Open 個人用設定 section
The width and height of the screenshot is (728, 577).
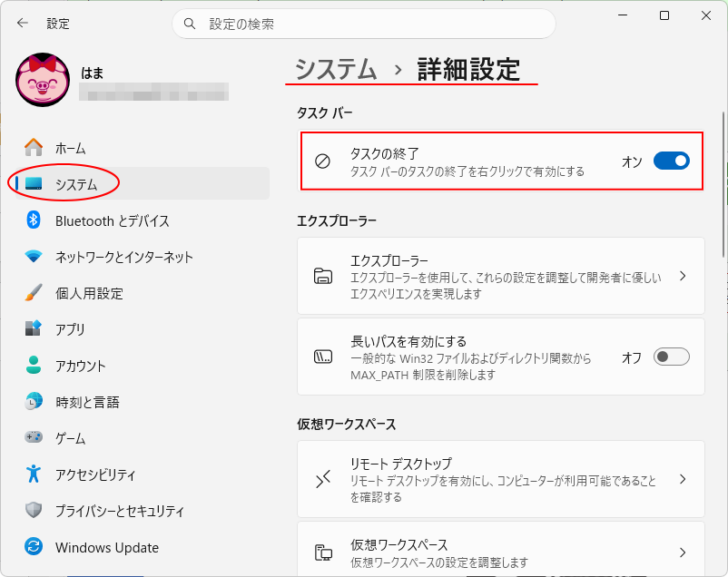(x=142, y=292)
